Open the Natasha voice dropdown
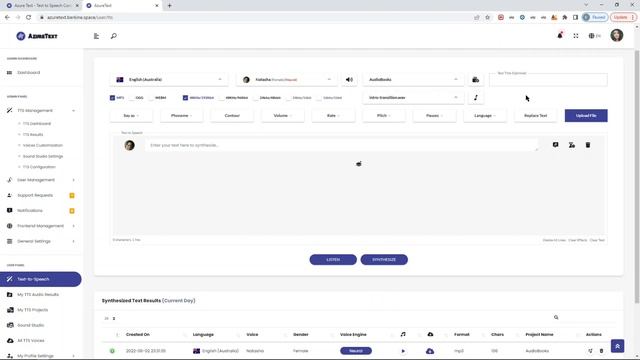Screen dimensions: 640x360 click(287, 80)
